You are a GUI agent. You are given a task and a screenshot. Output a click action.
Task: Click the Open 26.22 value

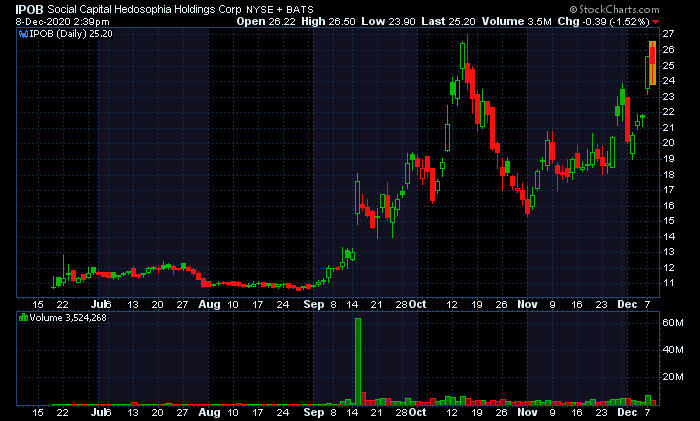coord(266,21)
